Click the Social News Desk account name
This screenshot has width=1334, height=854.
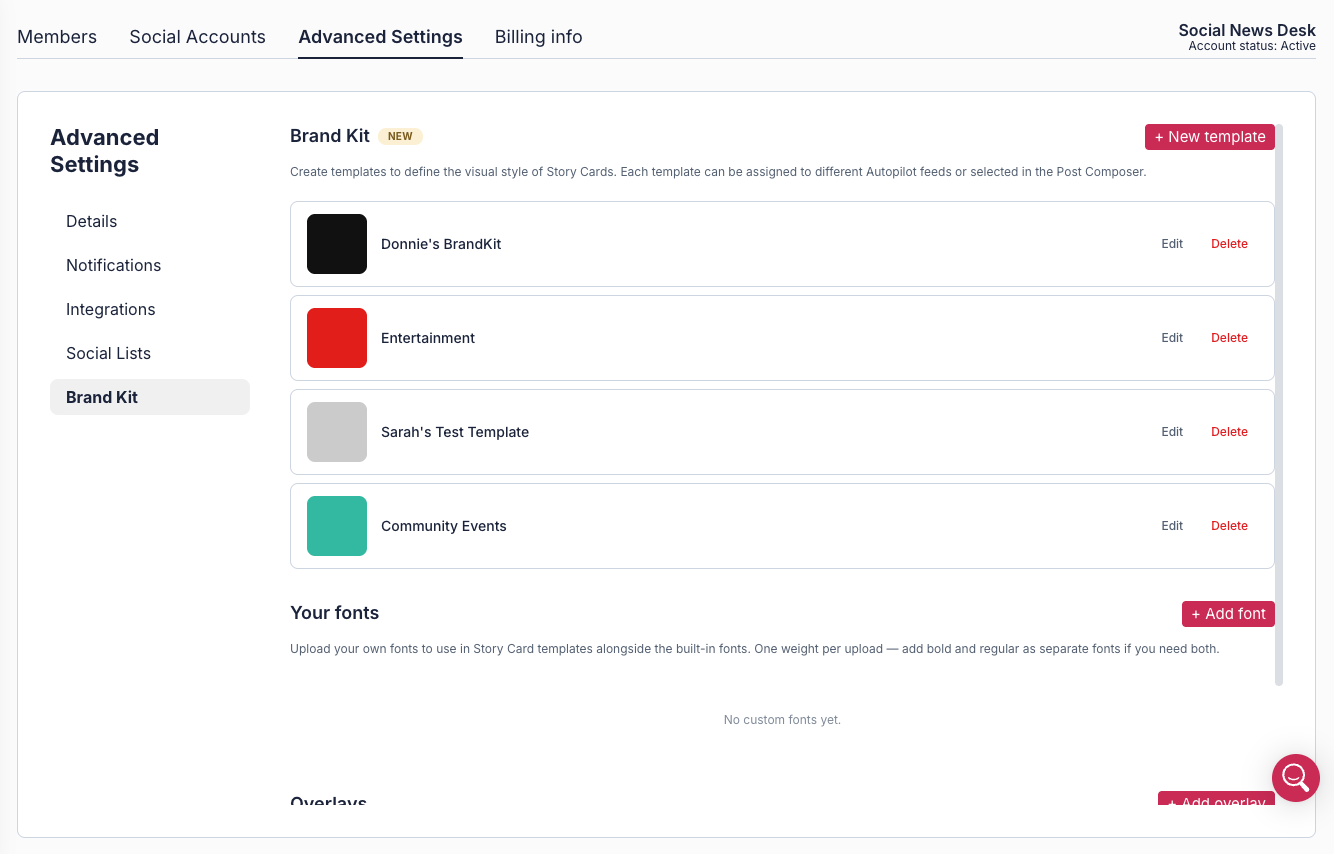(1247, 30)
